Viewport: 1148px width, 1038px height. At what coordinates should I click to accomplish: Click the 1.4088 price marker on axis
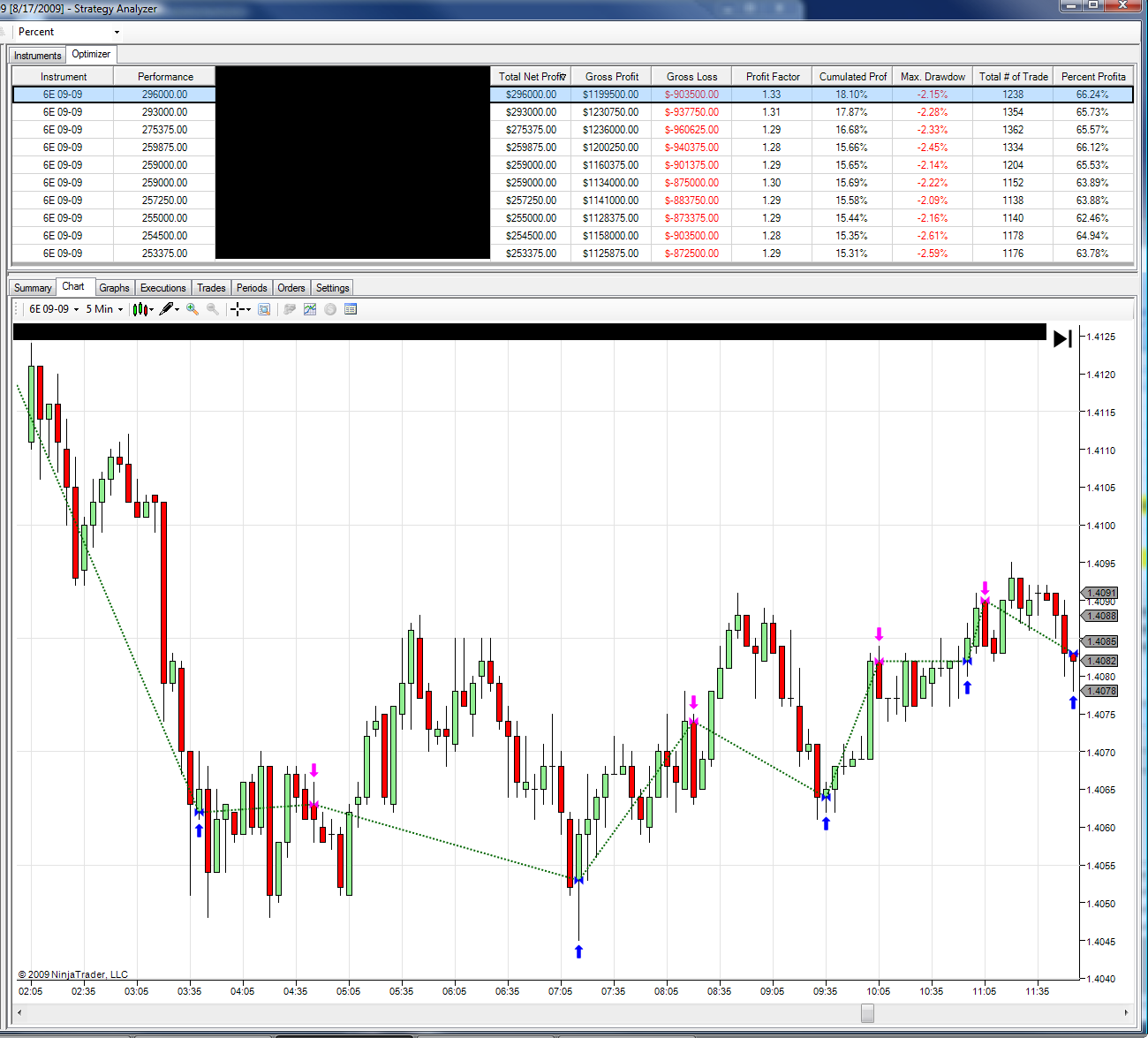pyautogui.click(x=1100, y=616)
